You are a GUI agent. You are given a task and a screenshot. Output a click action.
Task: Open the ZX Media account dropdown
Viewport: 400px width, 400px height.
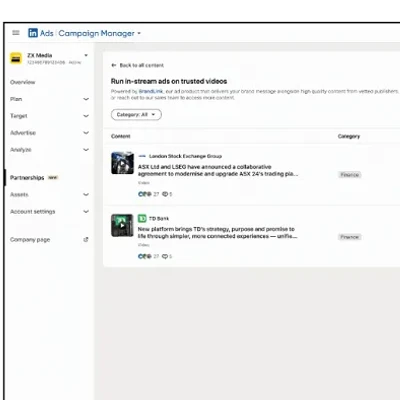[x=86, y=55]
